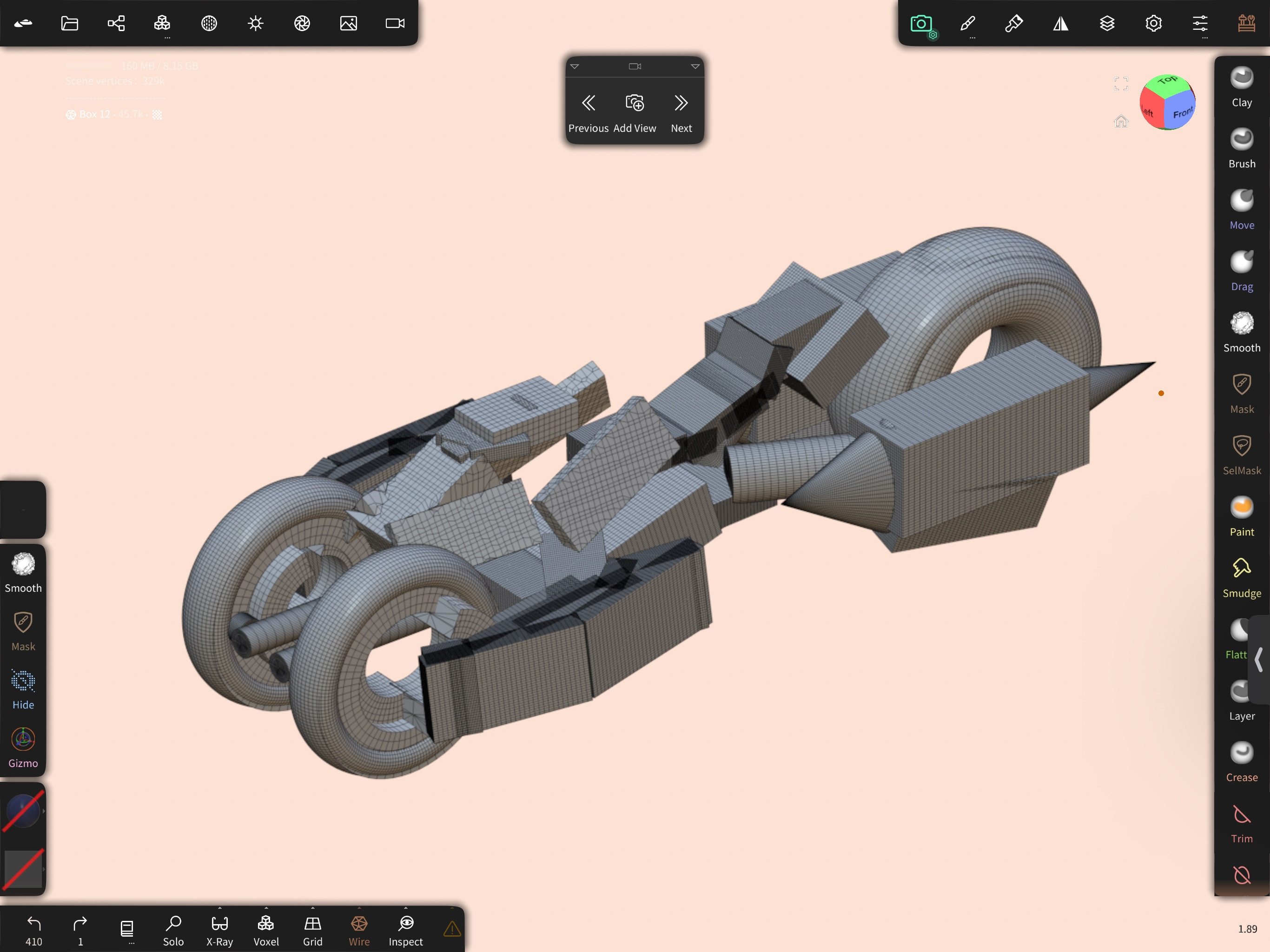Open the disabled material sphere swatch

(23, 811)
